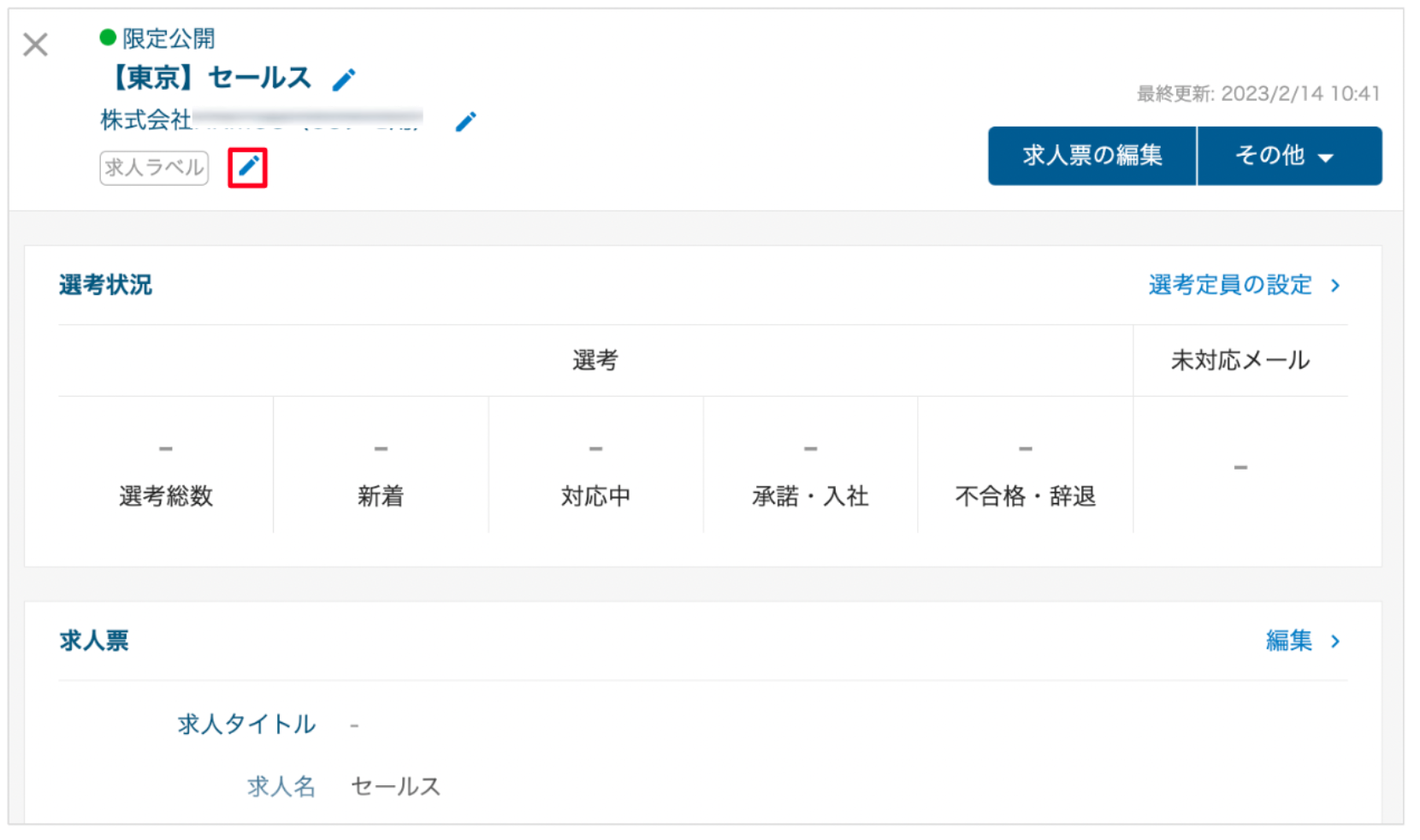Select the 選考総数 count cell
Screen dimensions: 1420x840
[x=166, y=466]
